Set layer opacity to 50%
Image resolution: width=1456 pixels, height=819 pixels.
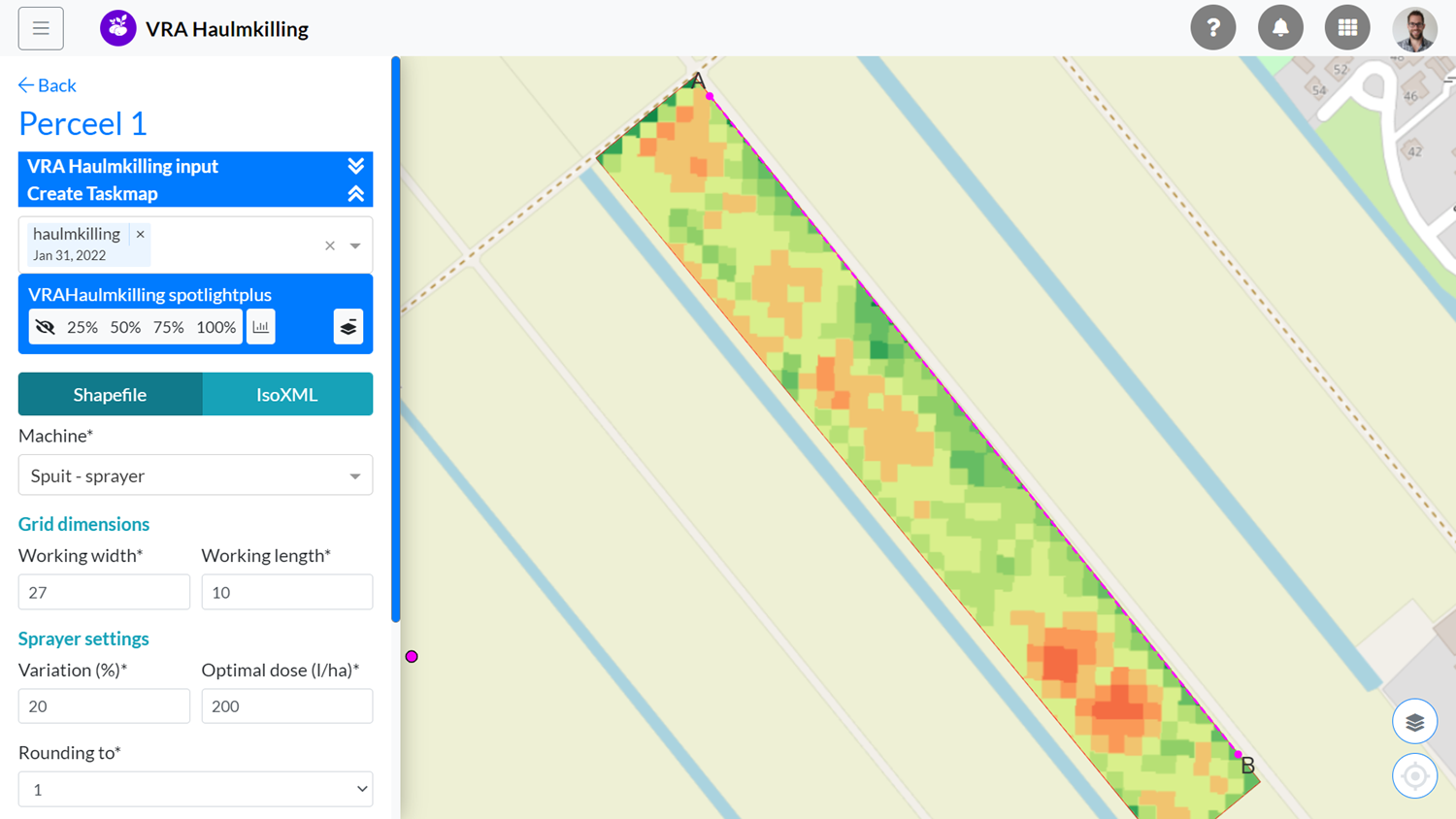[x=125, y=327]
